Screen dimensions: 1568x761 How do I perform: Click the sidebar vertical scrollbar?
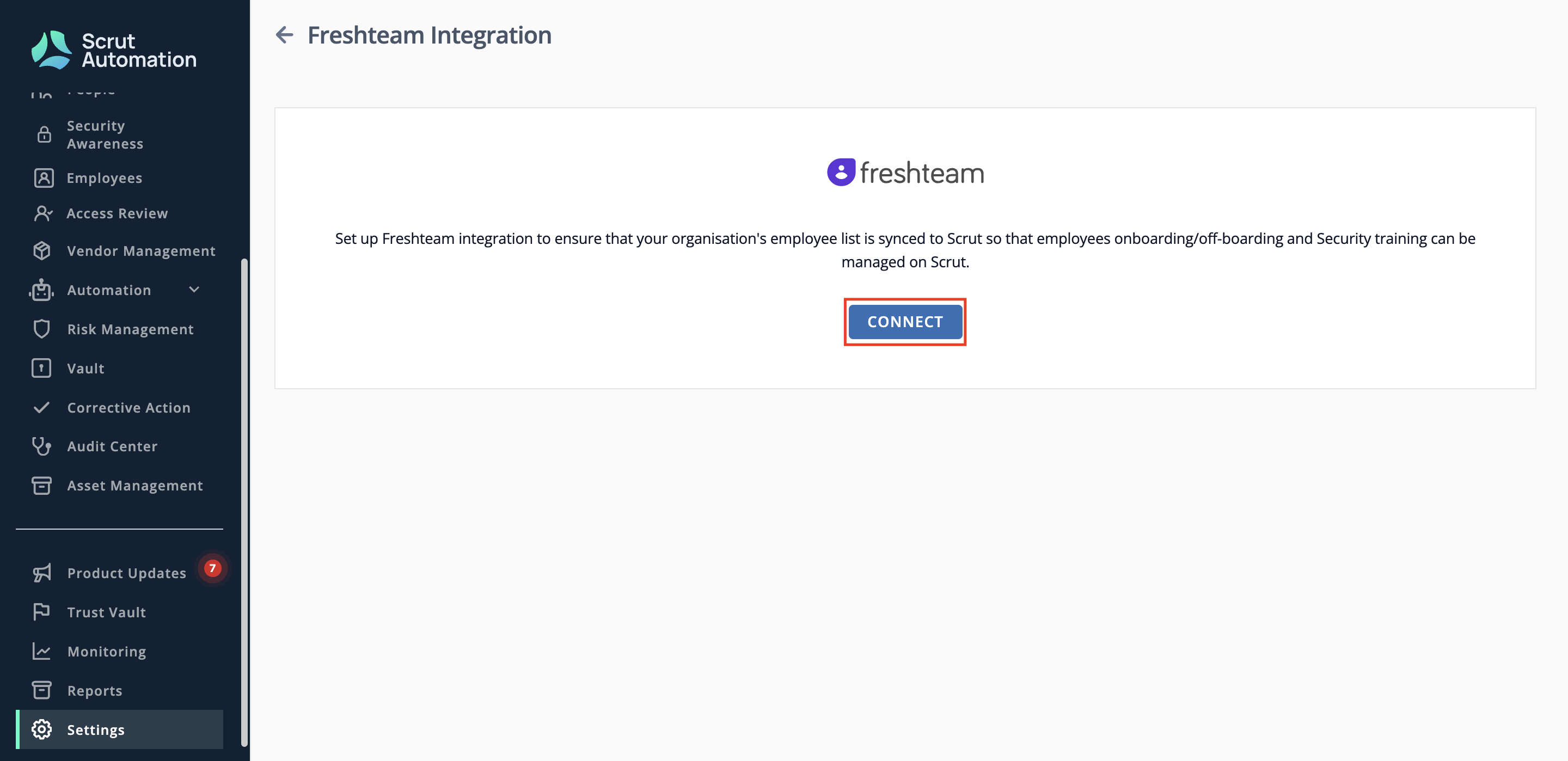point(244,502)
